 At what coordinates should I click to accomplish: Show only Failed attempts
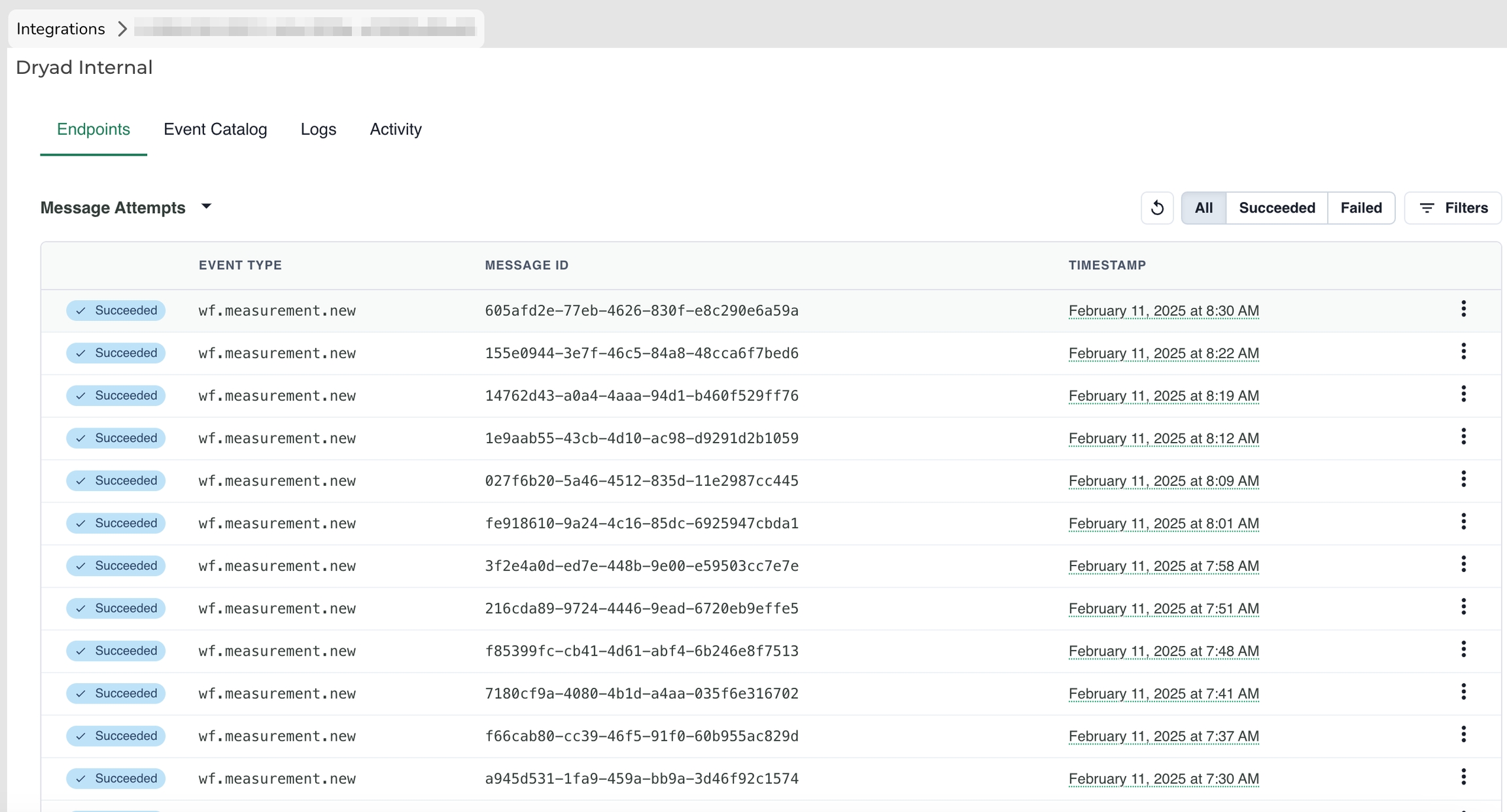pyautogui.click(x=1360, y=208)
